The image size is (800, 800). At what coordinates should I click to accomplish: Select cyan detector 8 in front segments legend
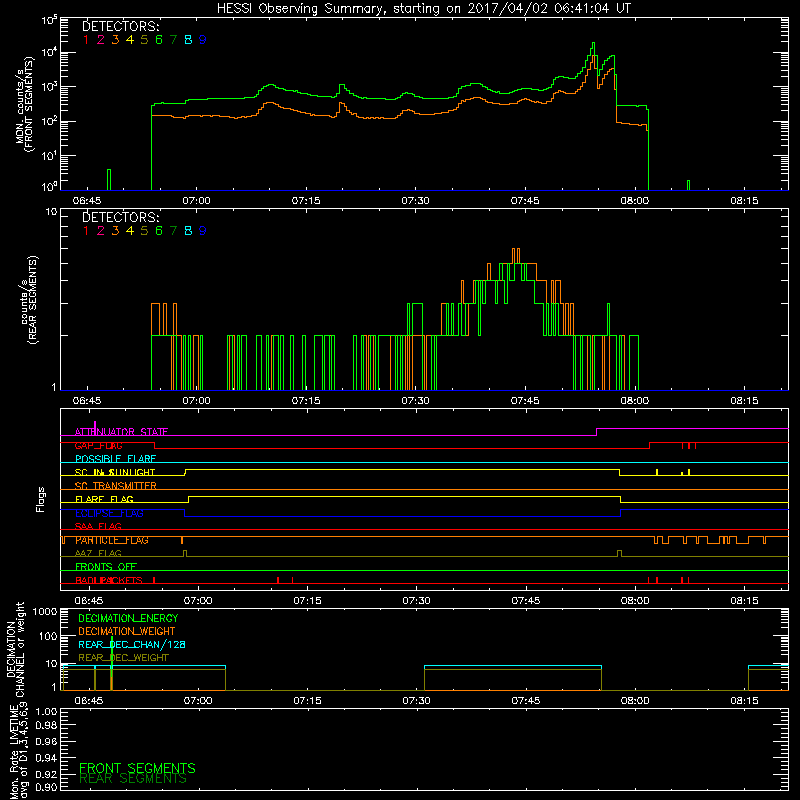pyautogui.click(x=188, y=40)
